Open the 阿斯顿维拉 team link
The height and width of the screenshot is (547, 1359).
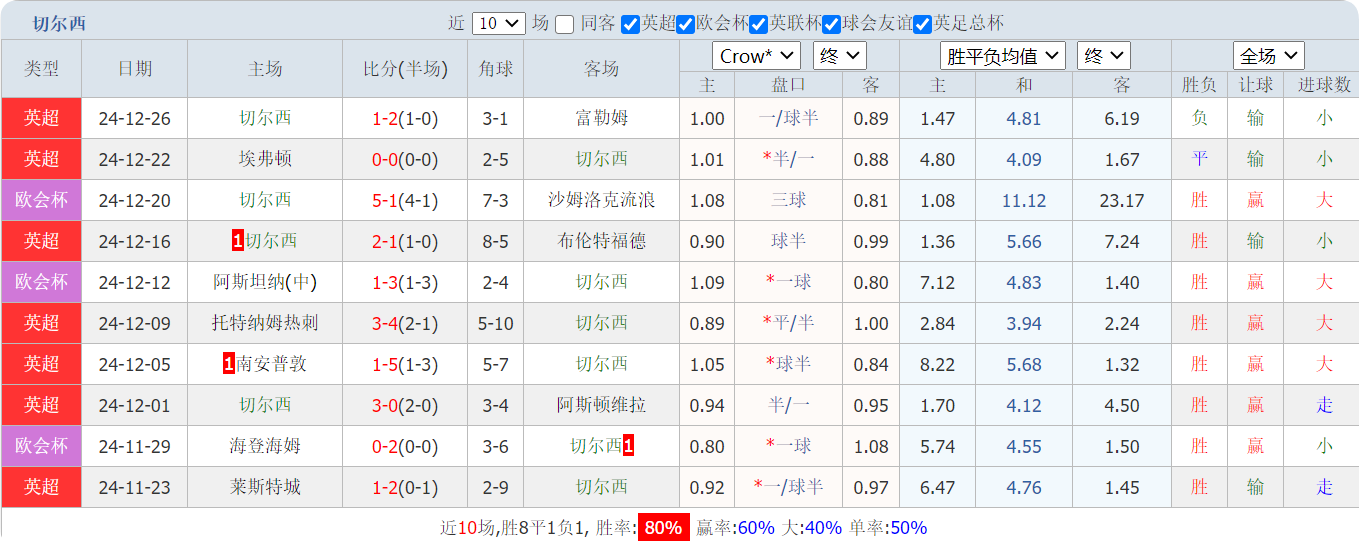[x=601, y=405]
